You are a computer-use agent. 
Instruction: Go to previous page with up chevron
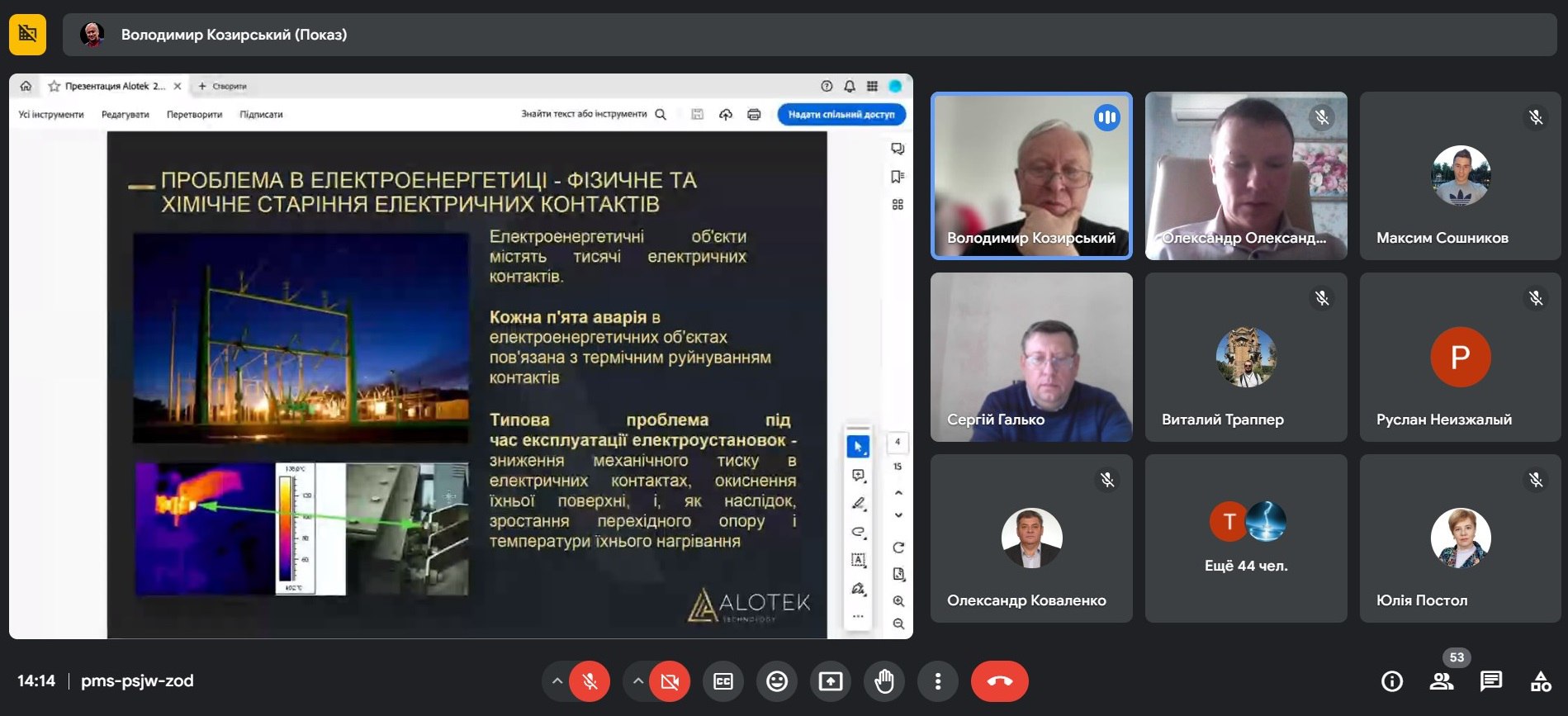898,493
